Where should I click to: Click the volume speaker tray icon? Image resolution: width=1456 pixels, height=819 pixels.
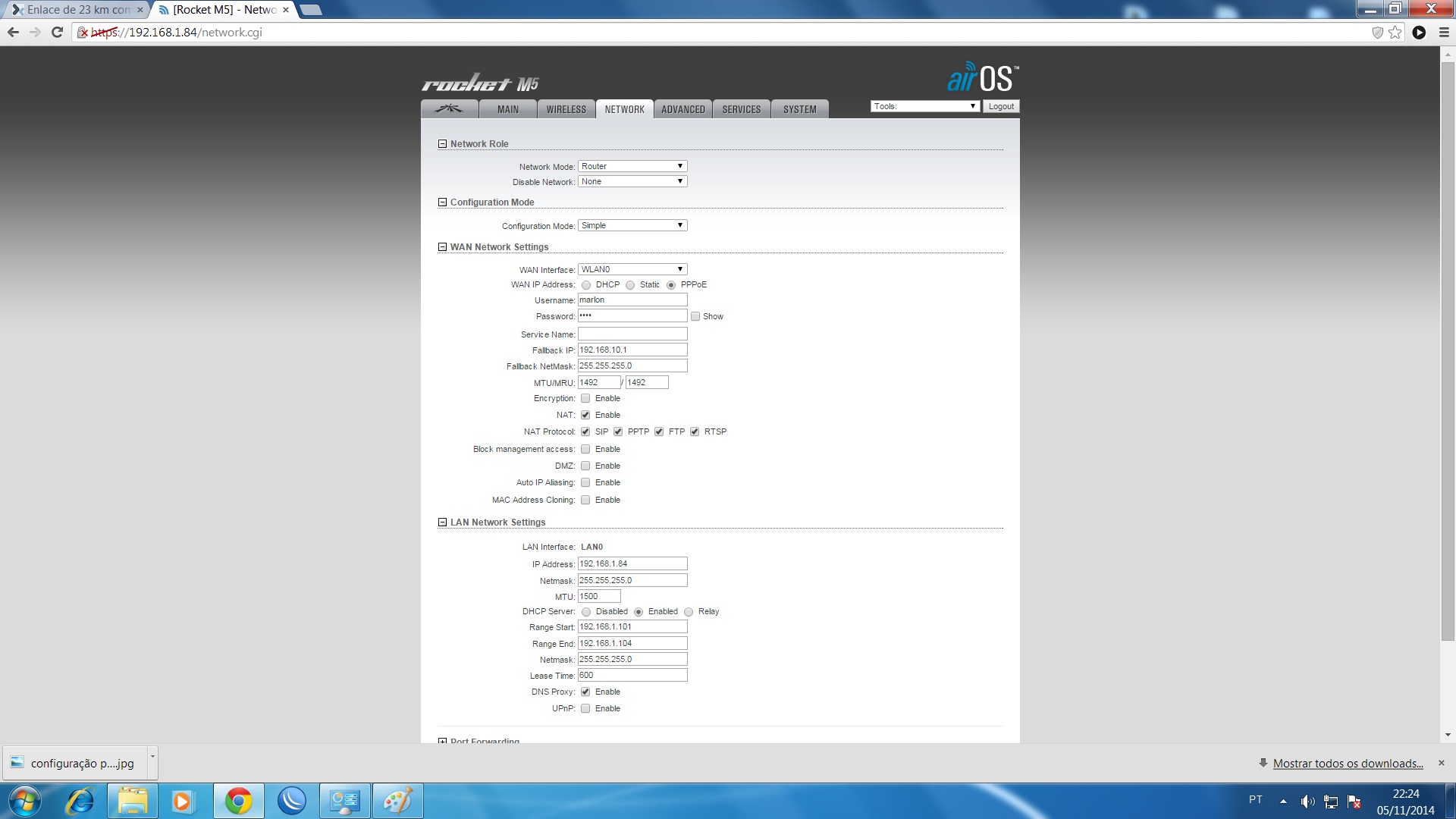1307,801
